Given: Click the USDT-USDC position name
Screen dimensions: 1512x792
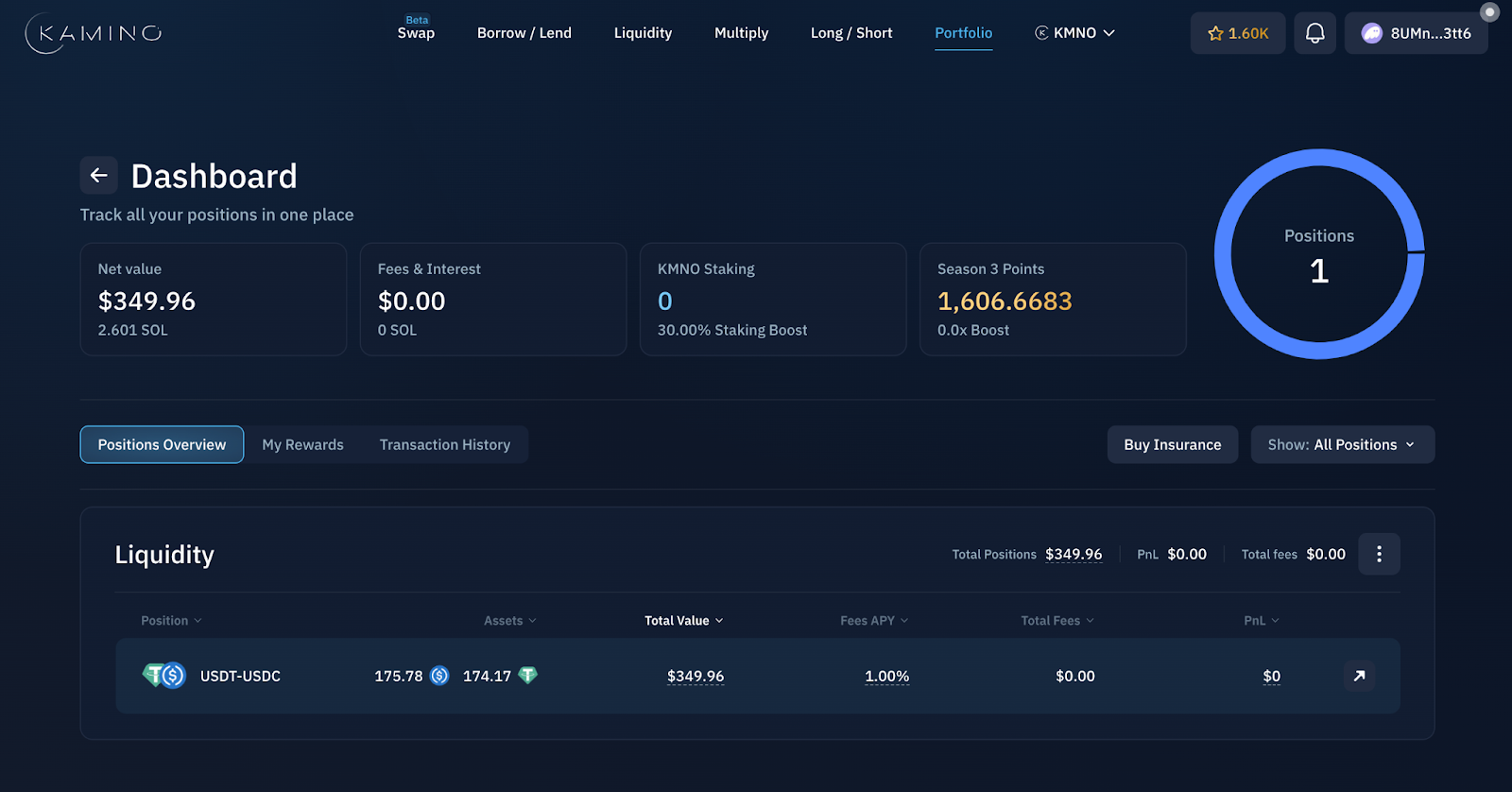Looking at the screenshot, I should point(240,677).
